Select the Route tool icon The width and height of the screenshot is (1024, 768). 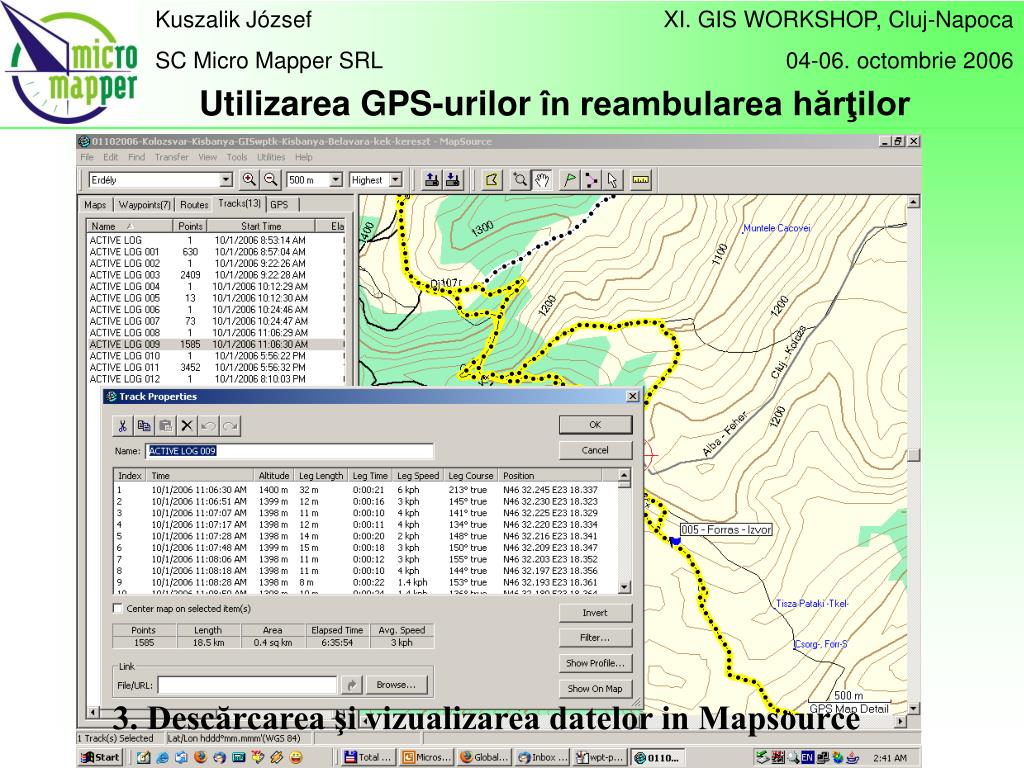coord(591,180)
